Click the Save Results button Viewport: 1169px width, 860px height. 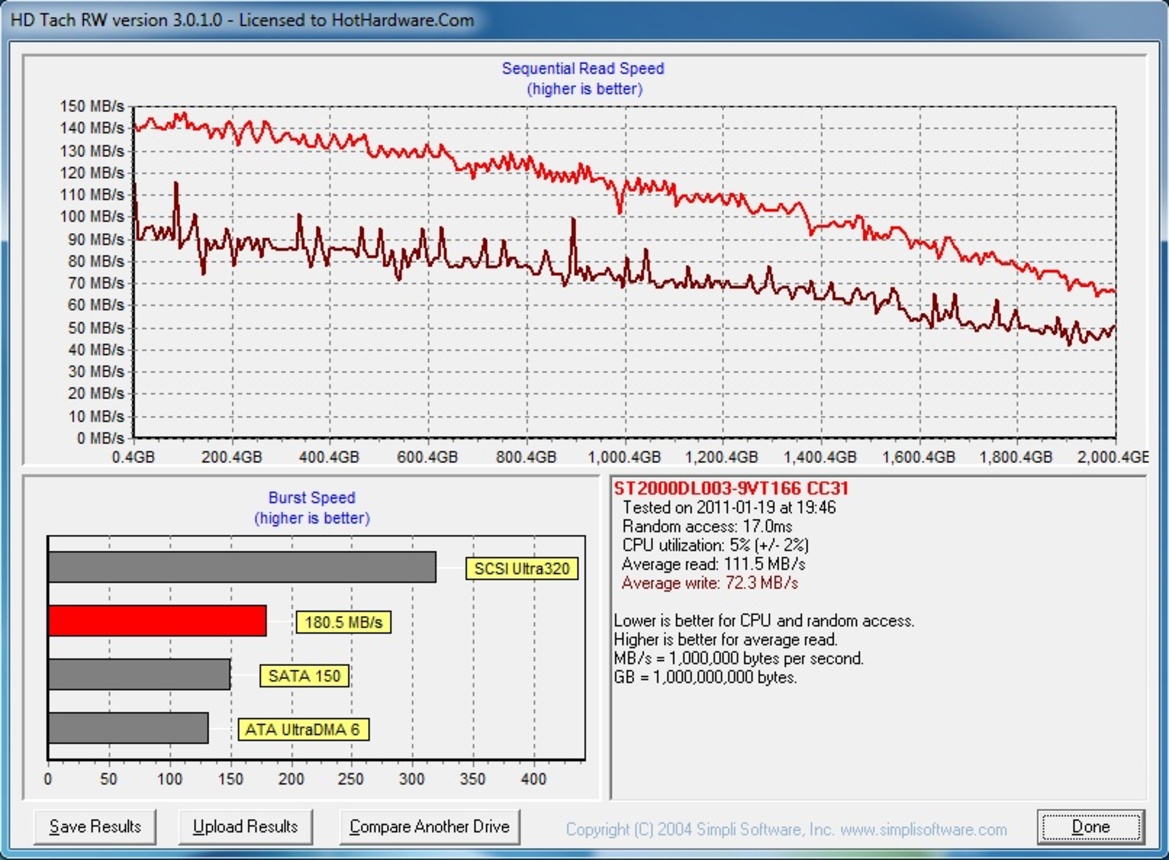tap(95, 826)
